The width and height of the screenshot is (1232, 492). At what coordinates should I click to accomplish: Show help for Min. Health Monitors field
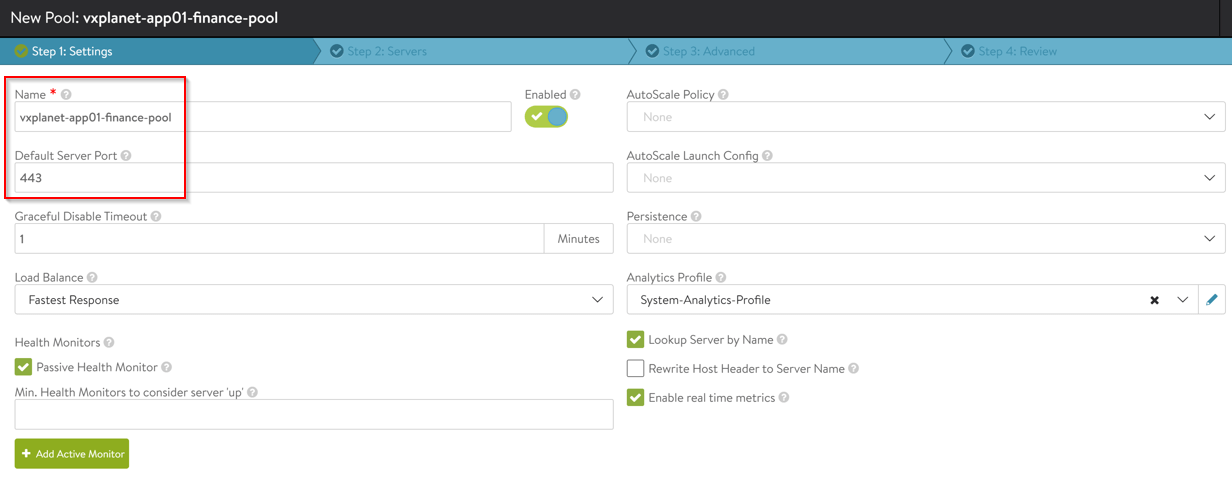[252, 393]
